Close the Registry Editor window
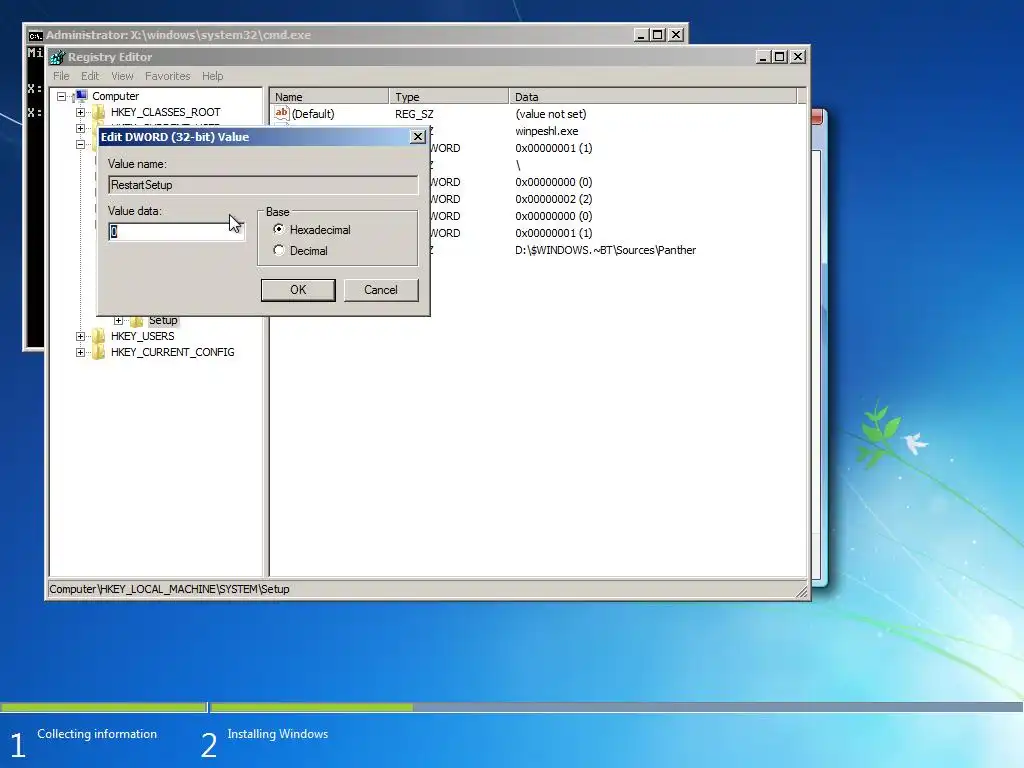1024x768 pixels. click(x=797, y=57)
